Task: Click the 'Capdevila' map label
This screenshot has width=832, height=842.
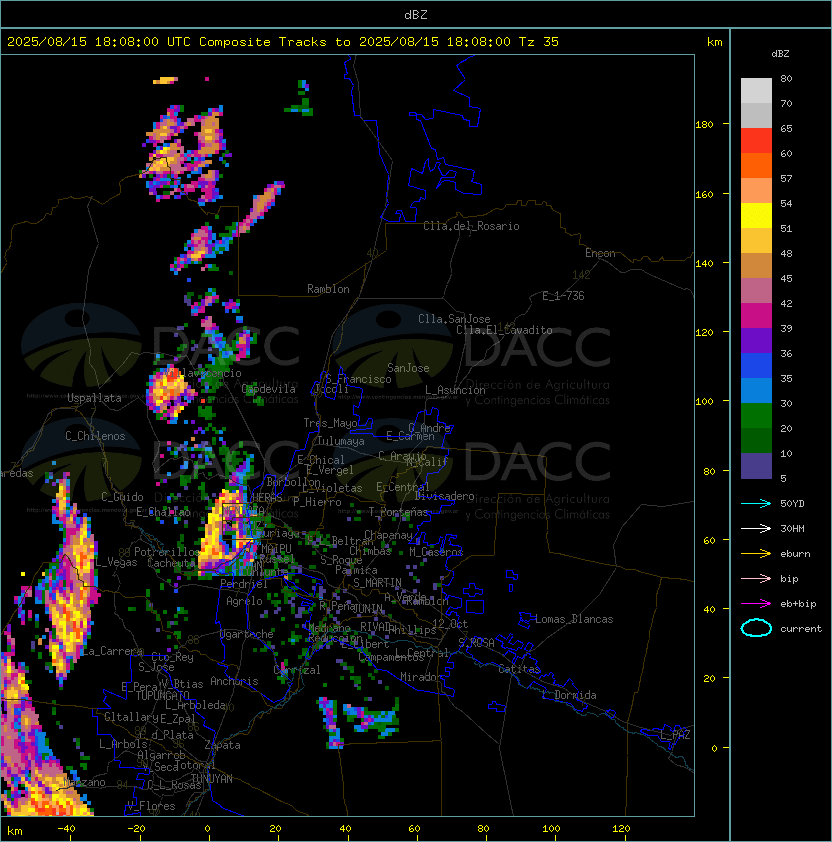Action: point(269,389)
